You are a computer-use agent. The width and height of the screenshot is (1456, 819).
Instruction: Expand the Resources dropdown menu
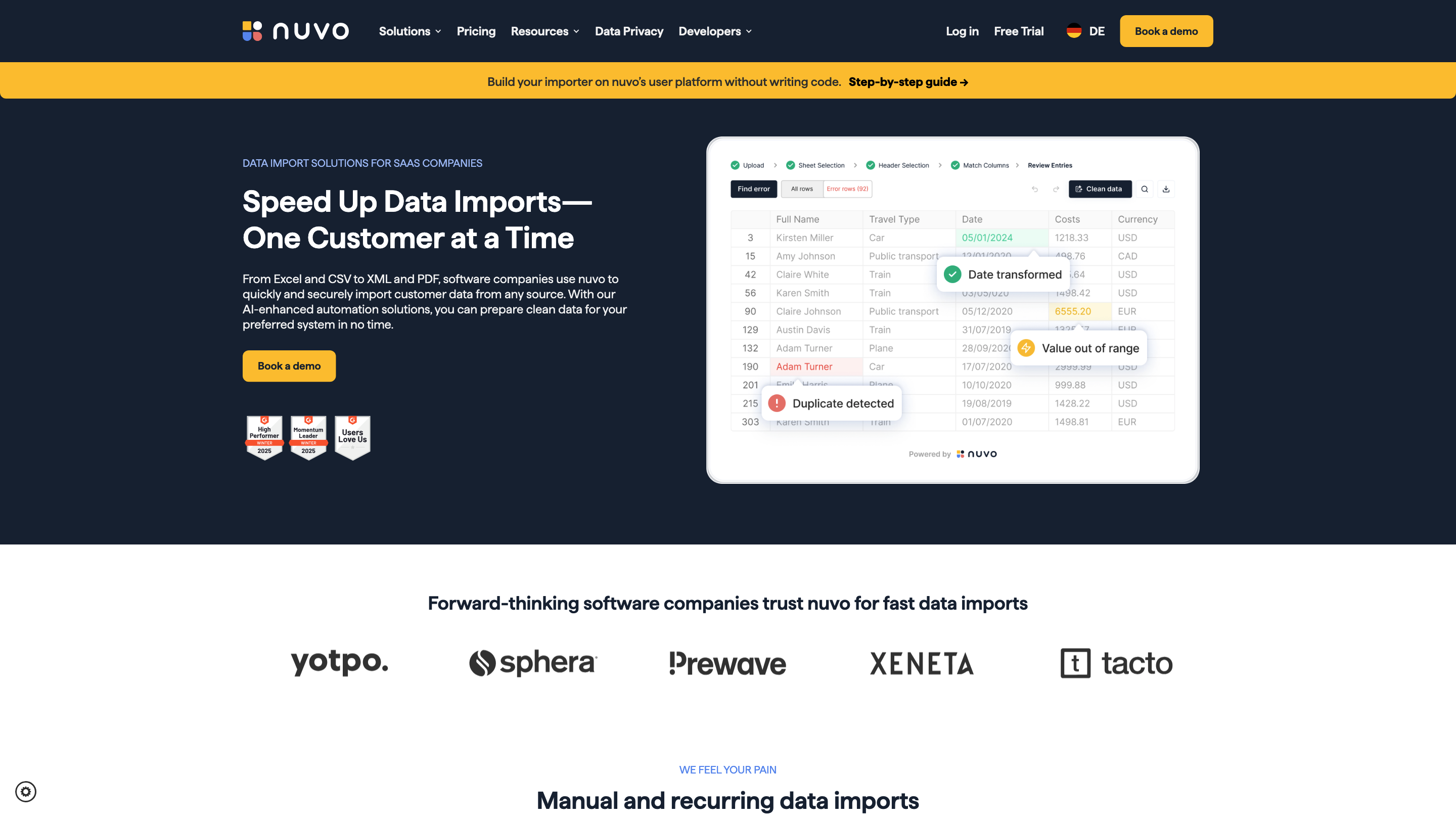(545, 31)
